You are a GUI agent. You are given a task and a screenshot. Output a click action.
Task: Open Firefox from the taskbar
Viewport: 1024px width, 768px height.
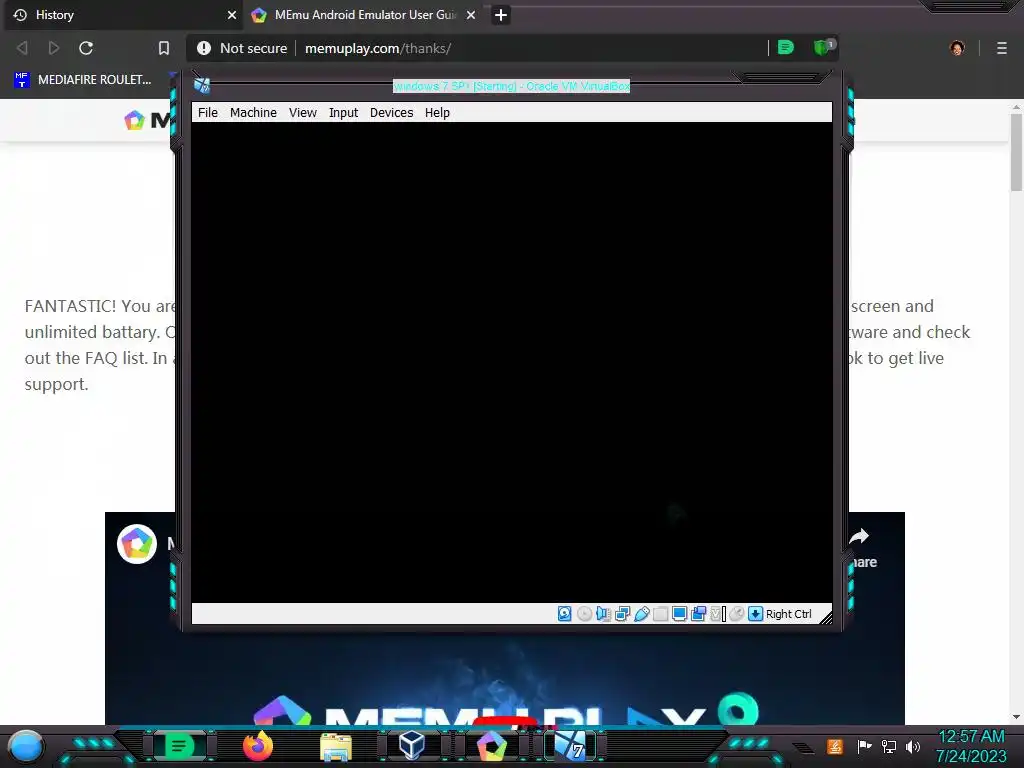coord(258,746)
